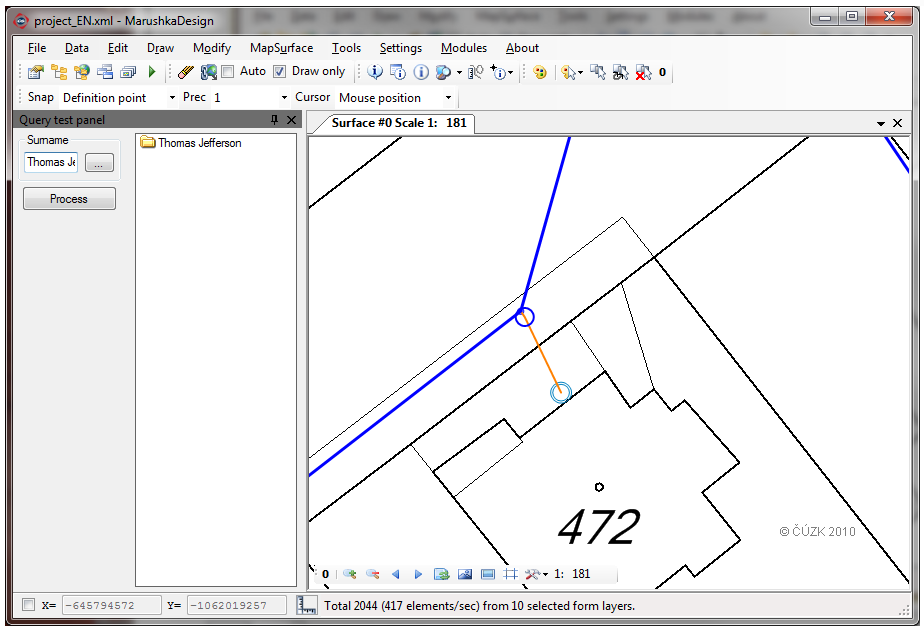Click the Process button
This screenshot has width=924, height=629.
coord(69,199)
